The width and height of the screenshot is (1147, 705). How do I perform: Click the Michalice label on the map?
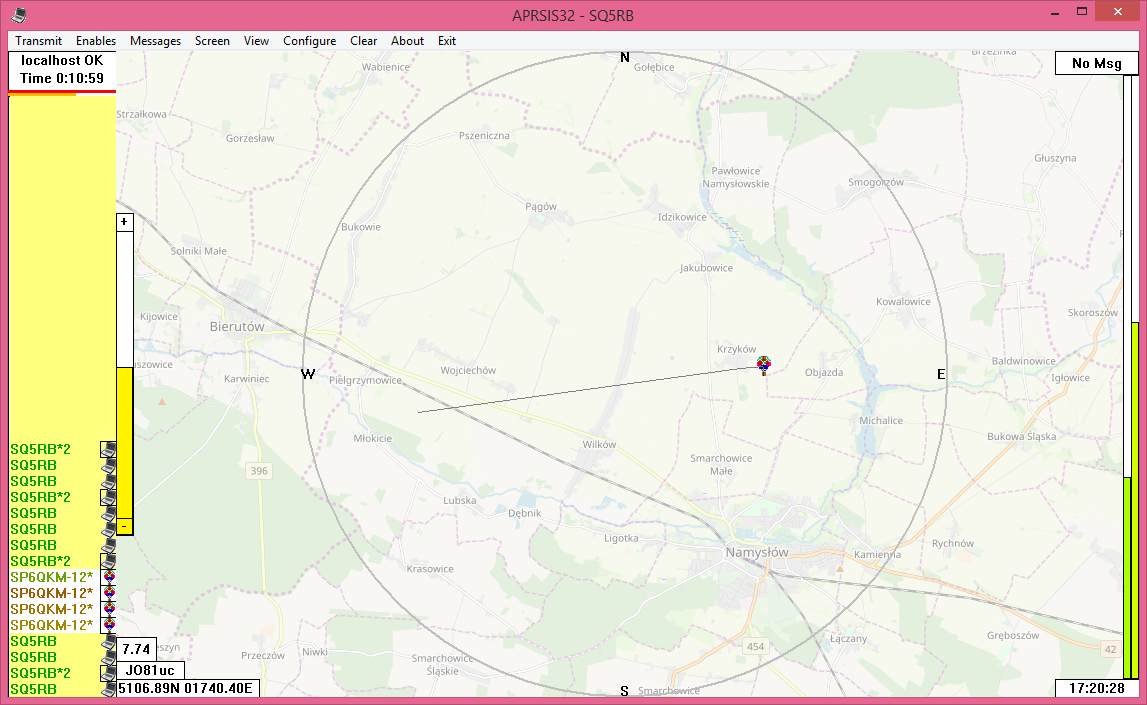coord(881,421)
